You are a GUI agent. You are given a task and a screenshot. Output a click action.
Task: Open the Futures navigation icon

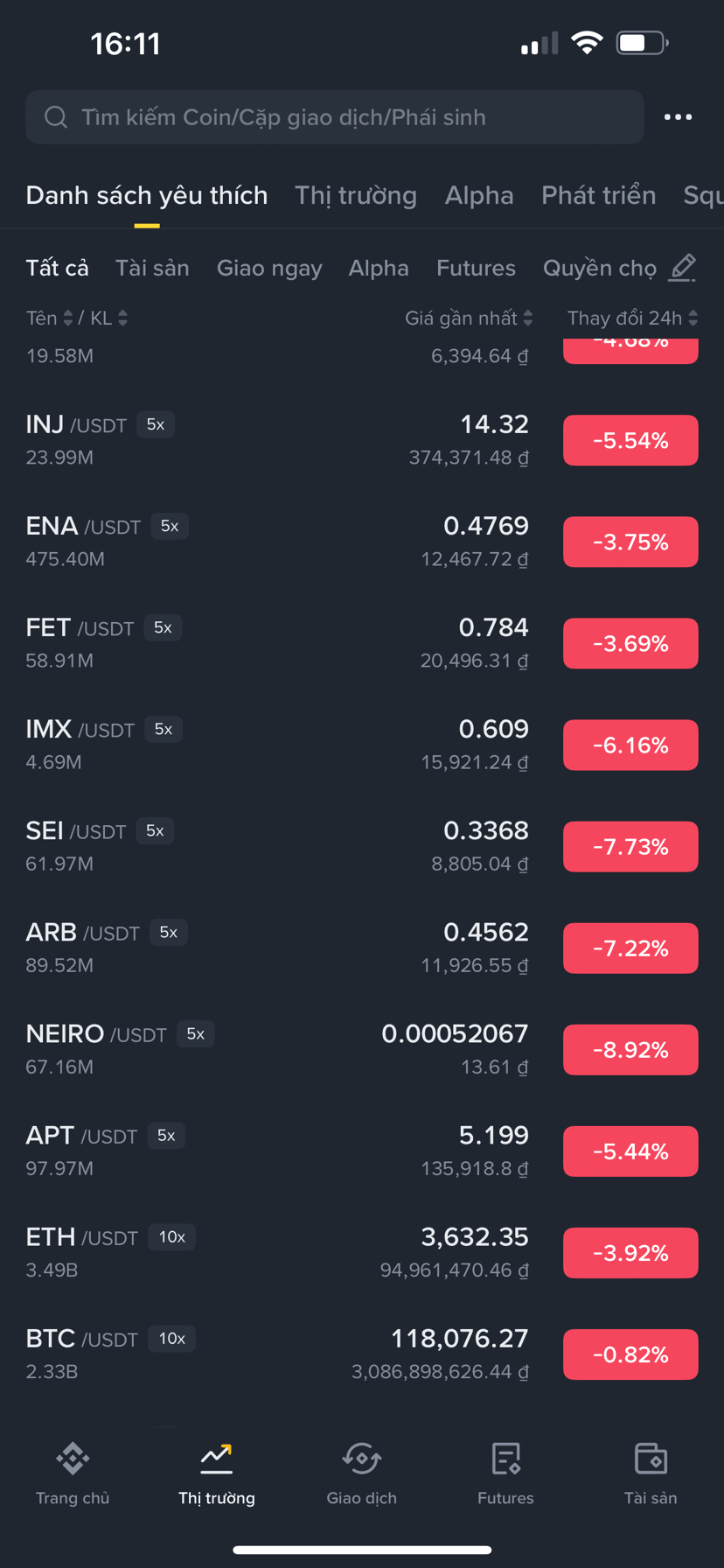coord(505,1458)
